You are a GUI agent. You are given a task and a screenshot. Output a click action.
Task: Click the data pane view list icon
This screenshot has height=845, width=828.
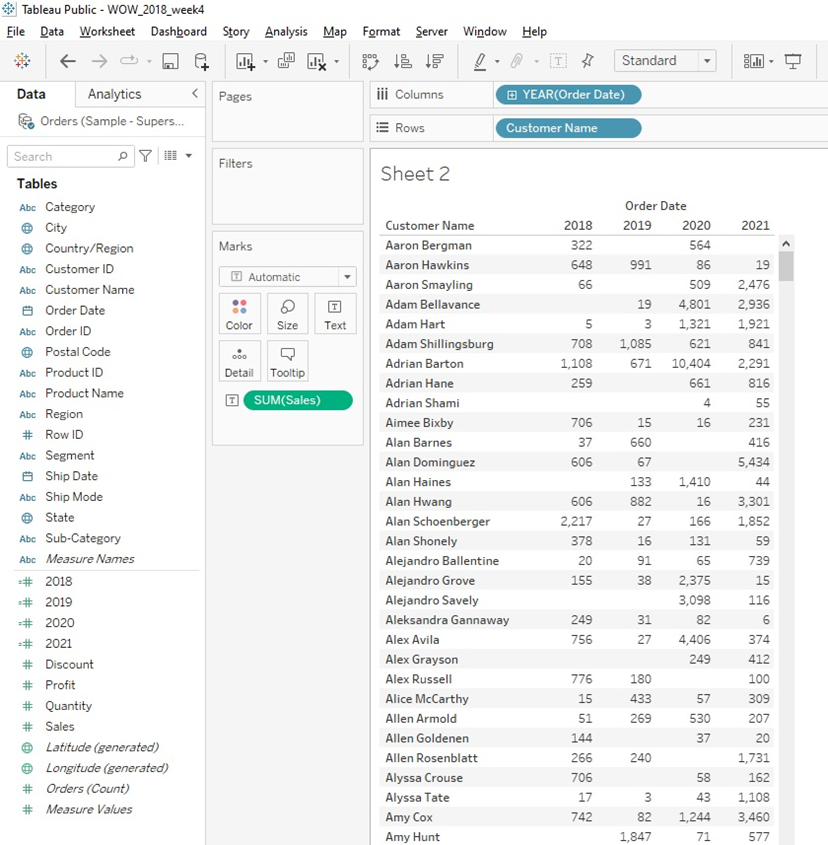tap(170, 156)
